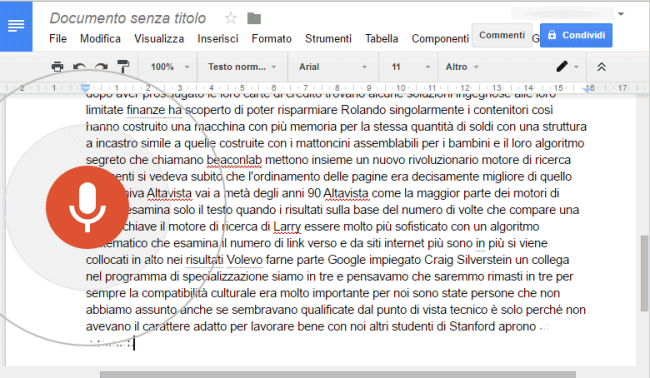Move document to folder icon
The width and height of the screenshot is (650, 378).
coord(254,18)
